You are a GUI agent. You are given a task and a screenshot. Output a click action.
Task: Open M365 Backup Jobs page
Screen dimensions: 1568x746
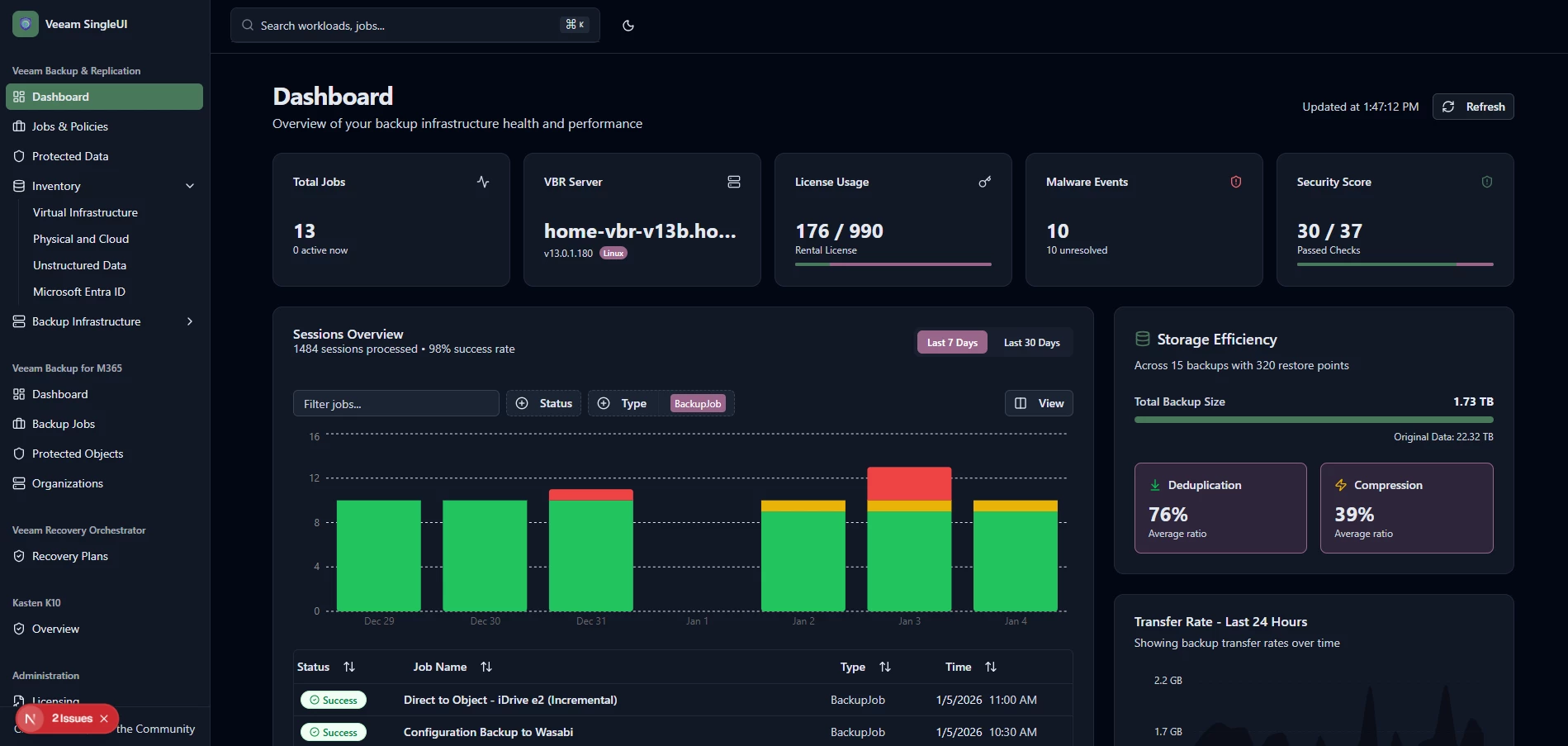coord(104,424)
